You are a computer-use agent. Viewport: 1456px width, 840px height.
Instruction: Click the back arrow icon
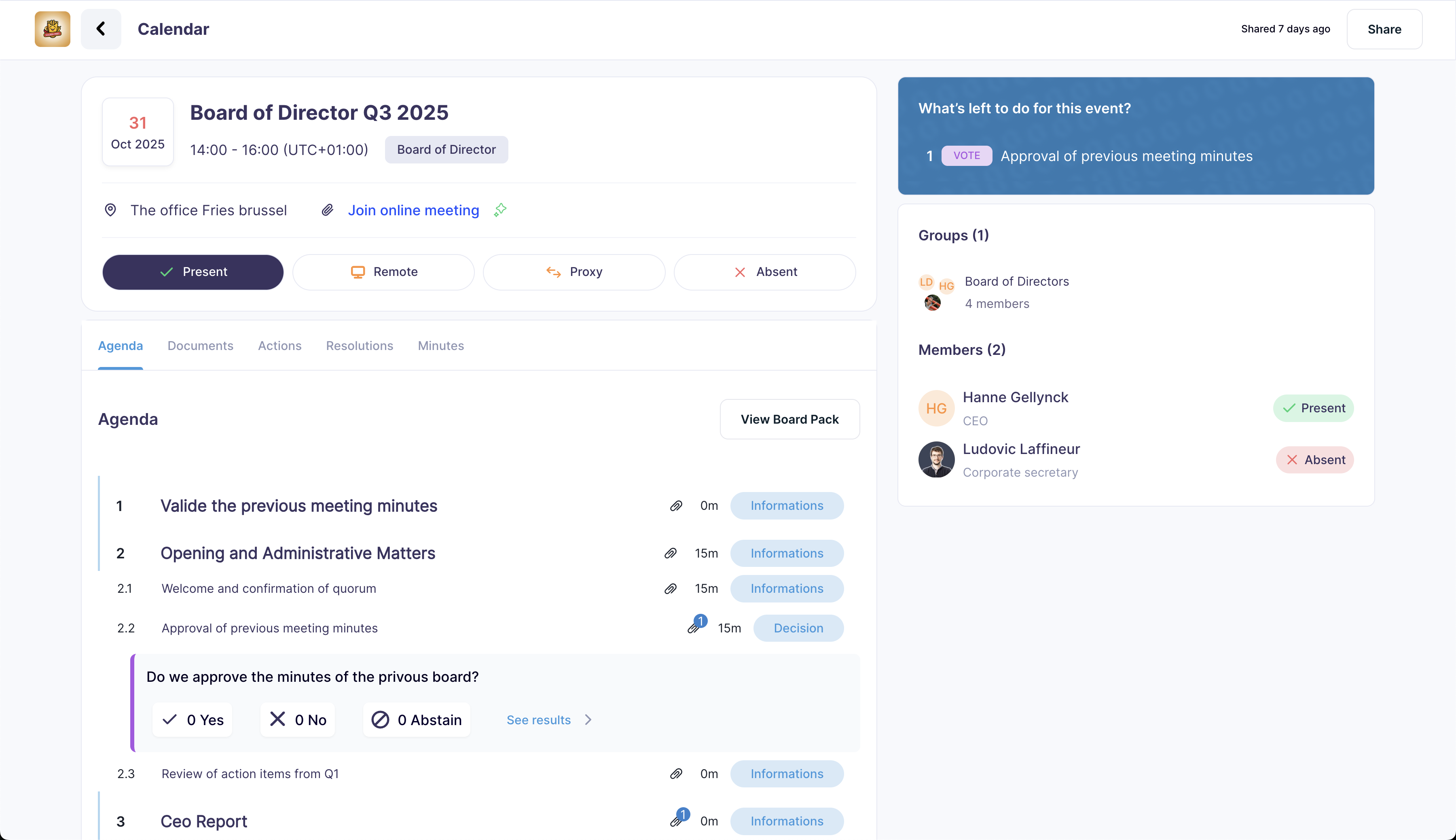pos(101,29)
